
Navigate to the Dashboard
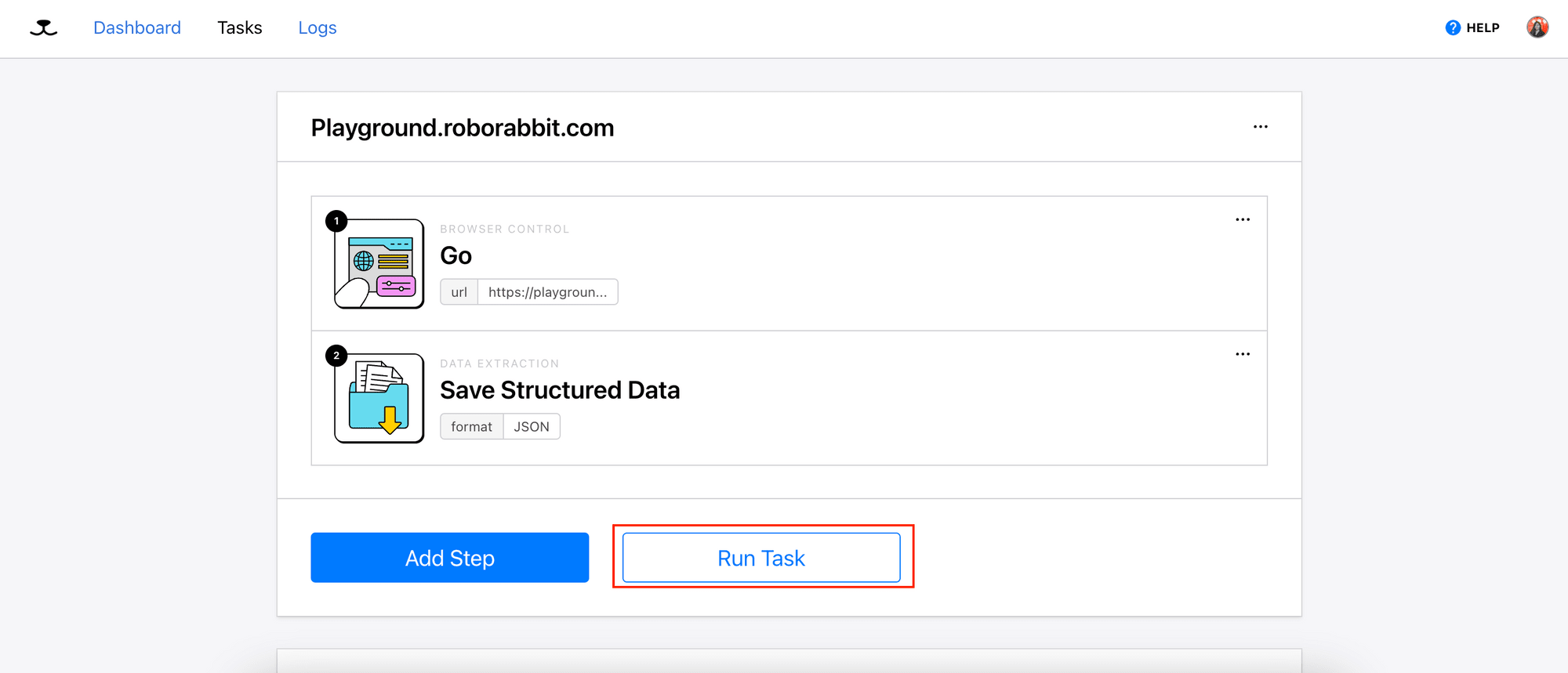tap(136, 27)
